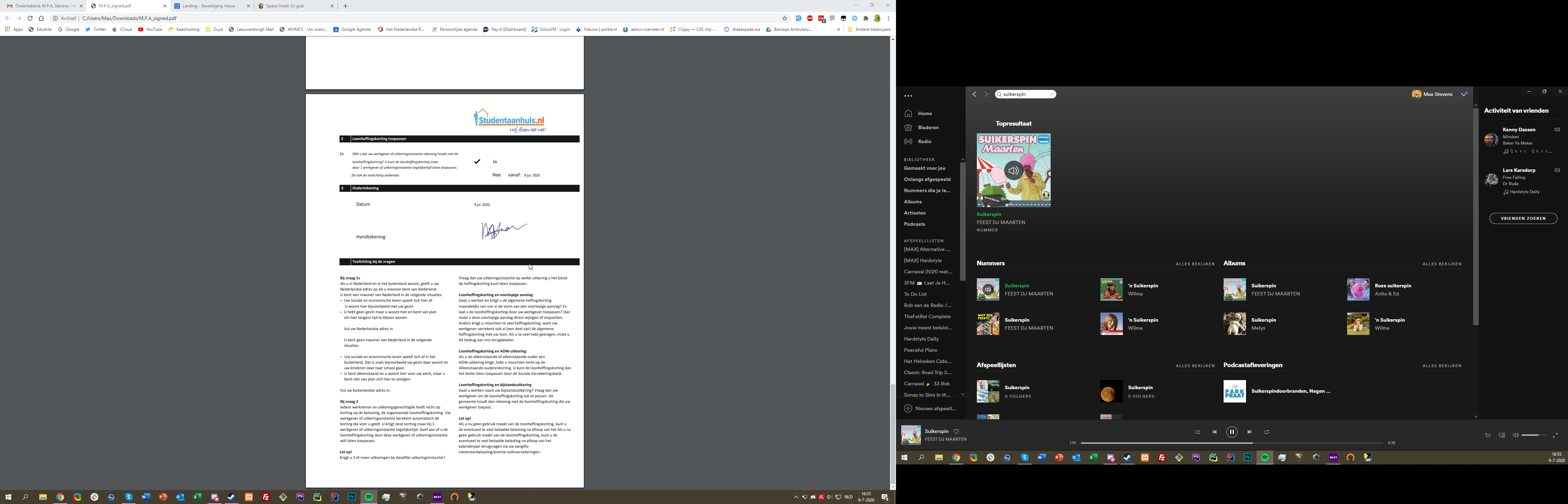Go to previous track

(1214, 432)
